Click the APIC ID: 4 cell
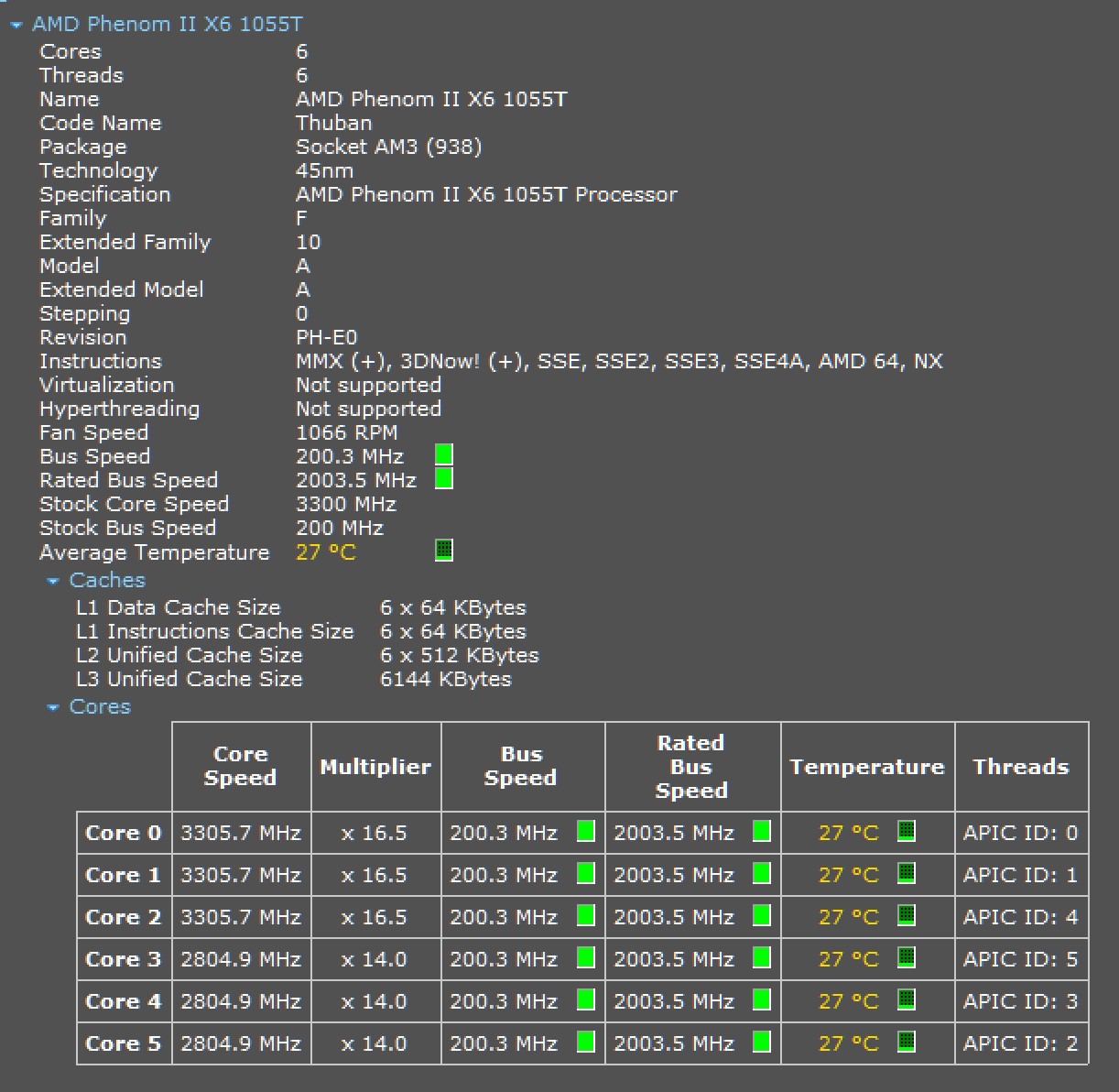The height and width of the screenshot is (1092, 1119). pos(1021,917)
